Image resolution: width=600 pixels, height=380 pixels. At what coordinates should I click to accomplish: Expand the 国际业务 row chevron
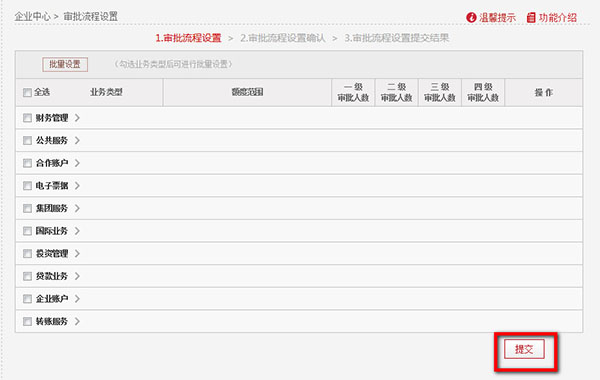click(x=77, y=231)
